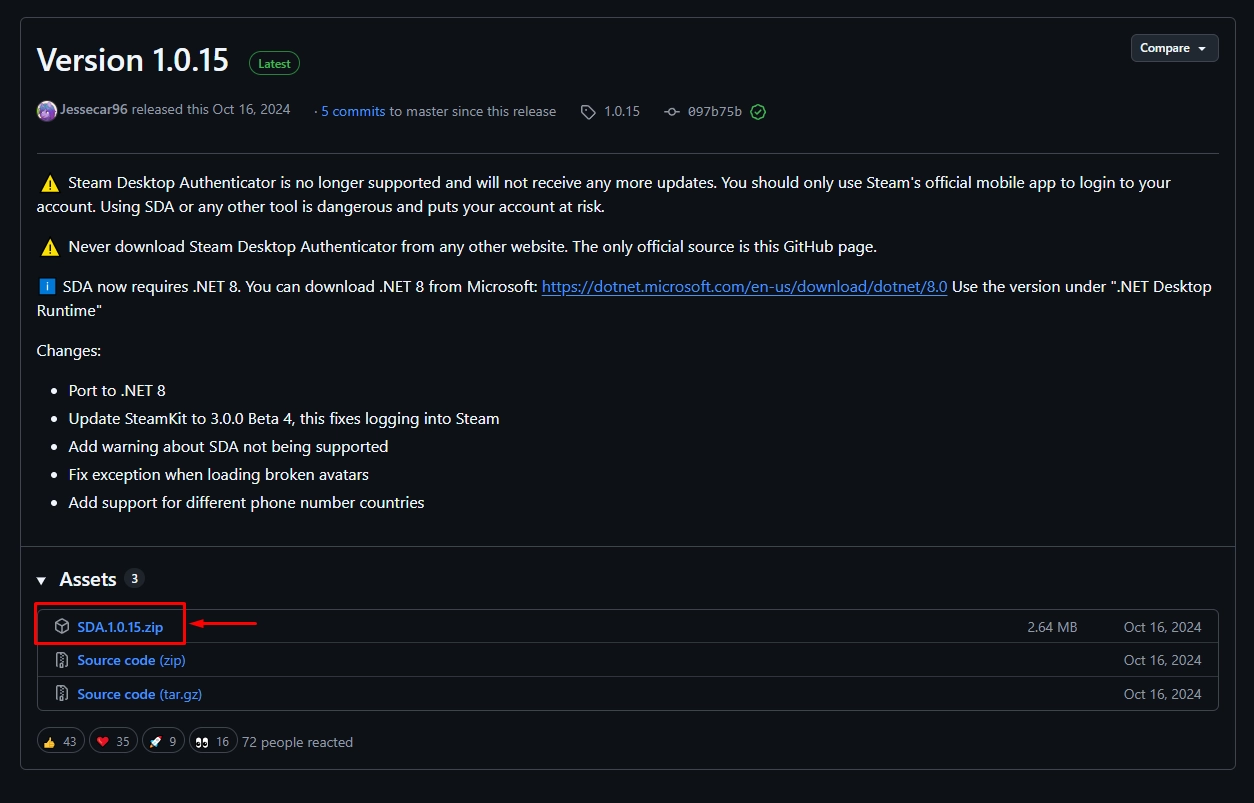The width and height of the screenshot is (1254, 803).
Task: Click the tag icon next to 1.0.15
Action: click(x=588, y=112)
